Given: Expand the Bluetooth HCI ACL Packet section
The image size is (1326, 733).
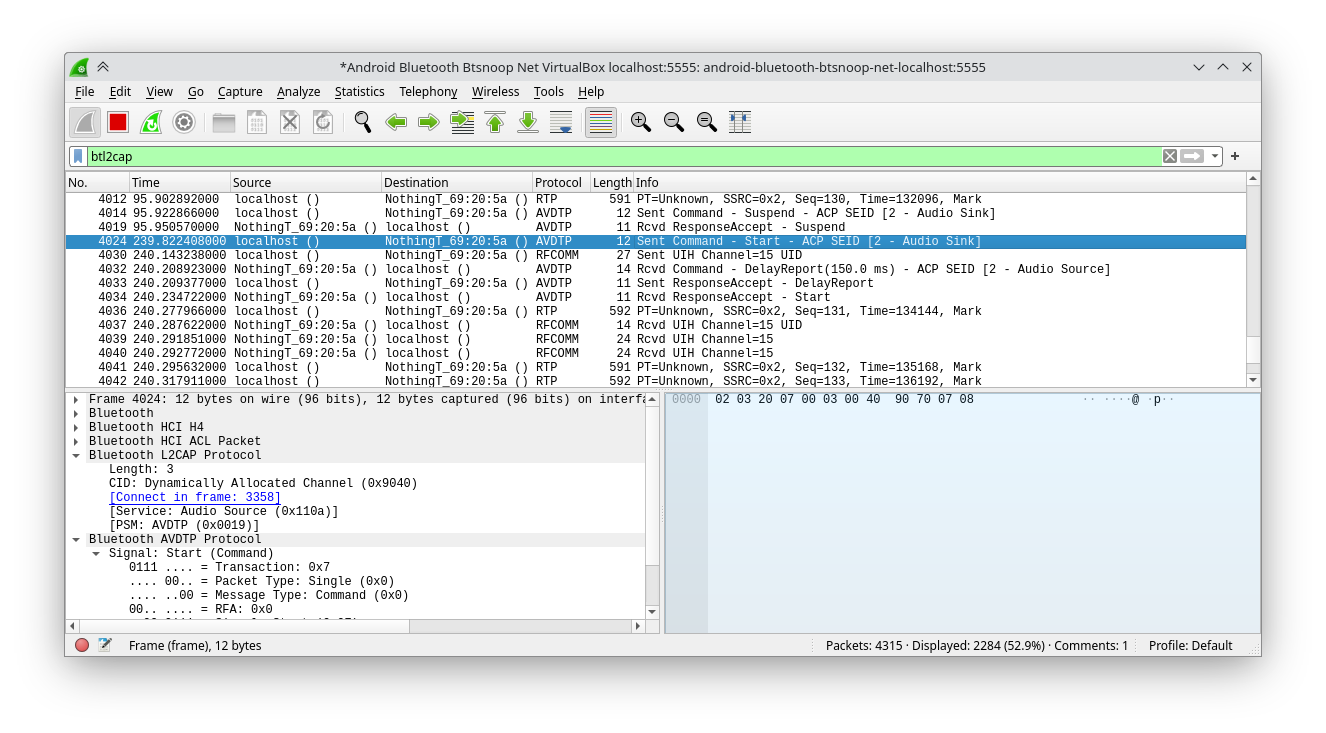Looking at the screenshot, I should pyautogui.click(x=77, y=441).
